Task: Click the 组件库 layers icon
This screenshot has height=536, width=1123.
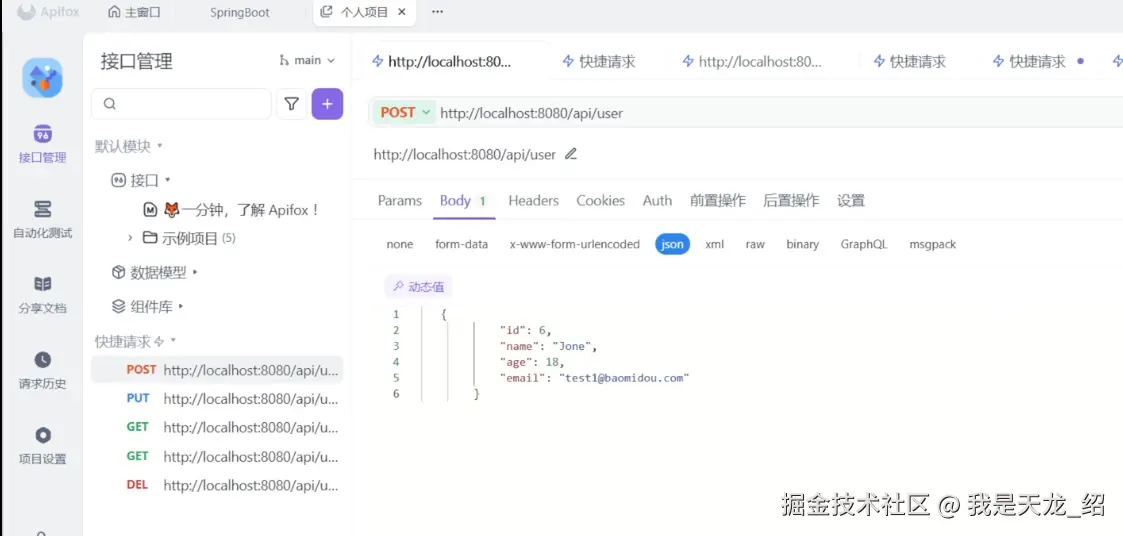Action: pyautogui.click(x=118, y=307)
